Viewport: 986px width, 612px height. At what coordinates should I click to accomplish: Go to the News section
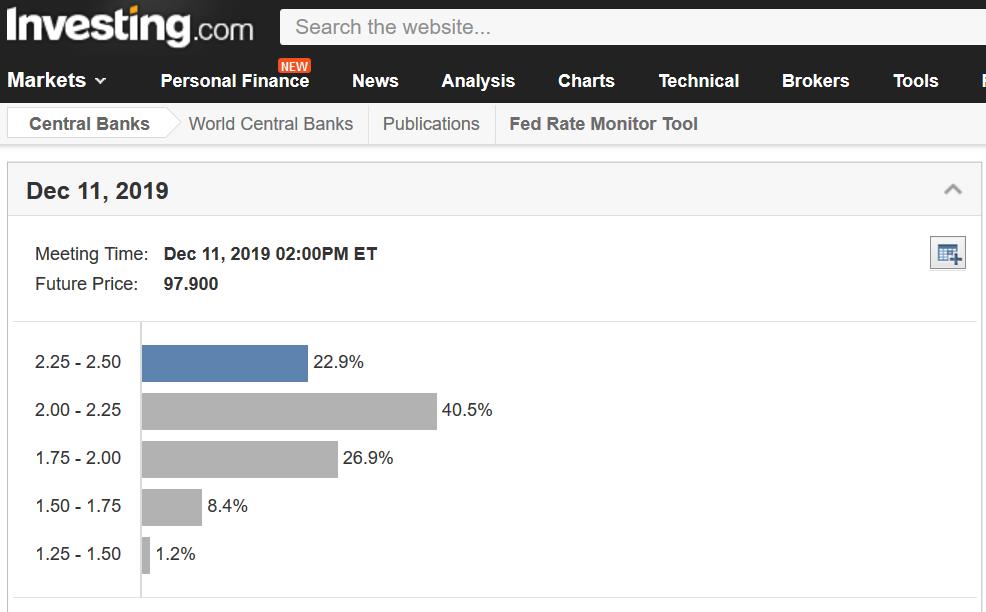pyautogui.click(x=375, y=81)
